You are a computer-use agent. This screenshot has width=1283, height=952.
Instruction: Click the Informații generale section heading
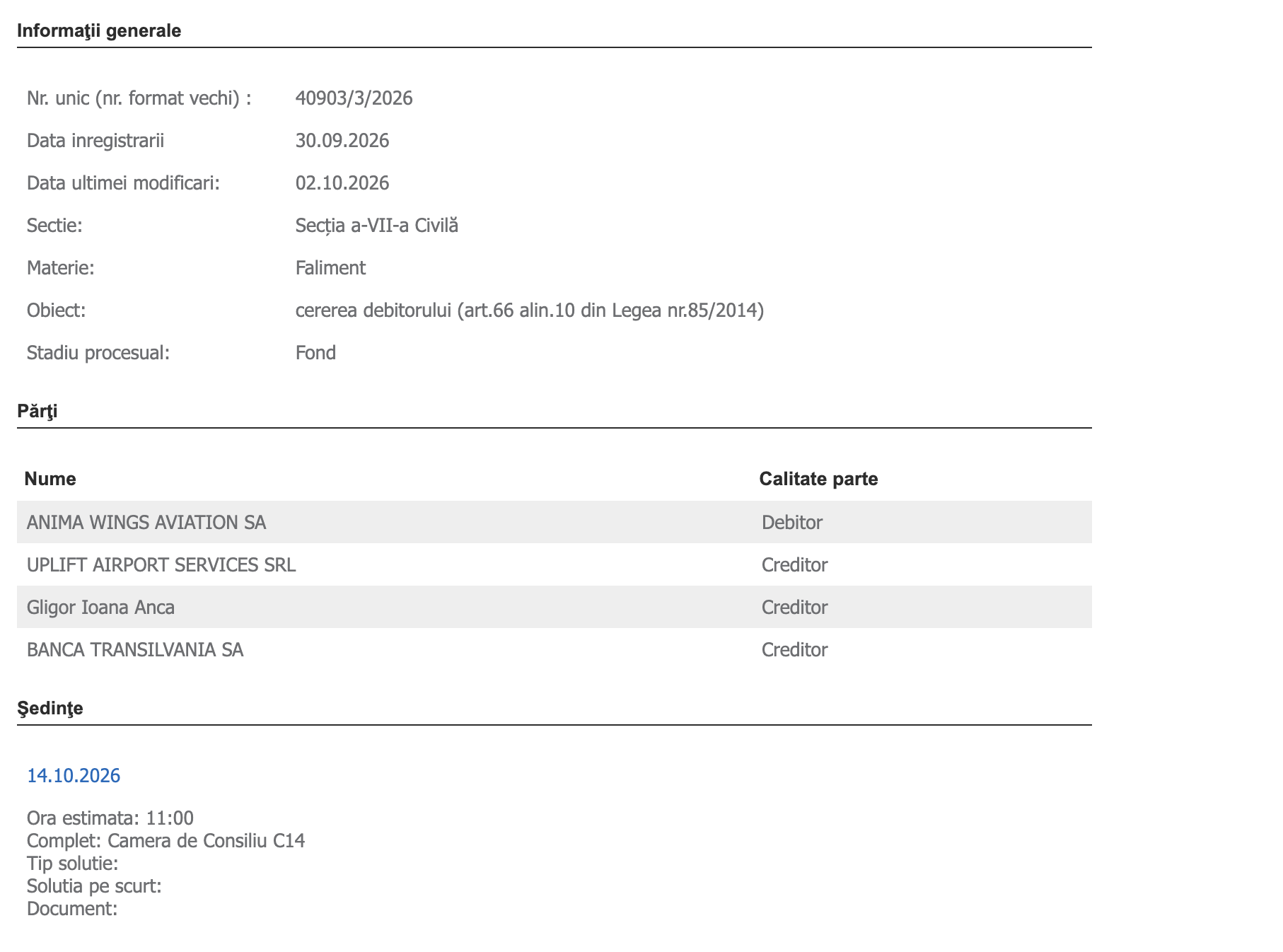pyautogui.click(x=99, y=30)
